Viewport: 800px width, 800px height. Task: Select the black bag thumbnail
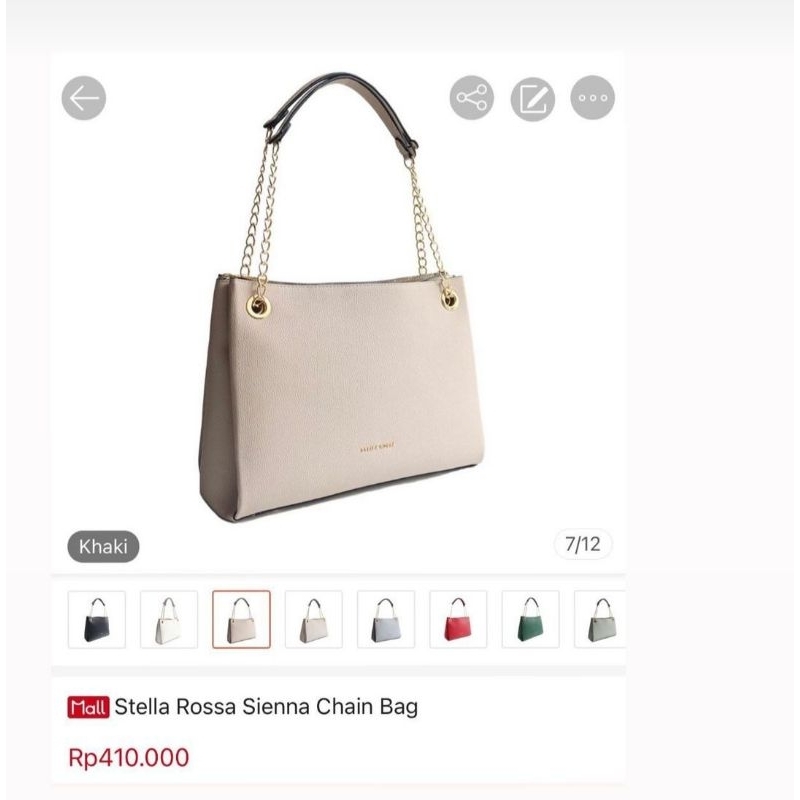[x=96, y=619]
